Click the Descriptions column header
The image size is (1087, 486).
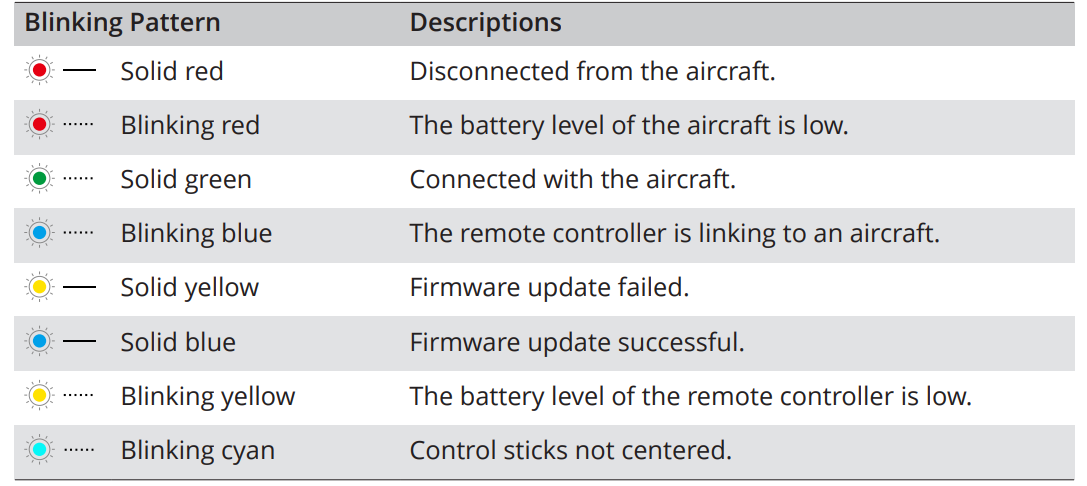(485, 23)
